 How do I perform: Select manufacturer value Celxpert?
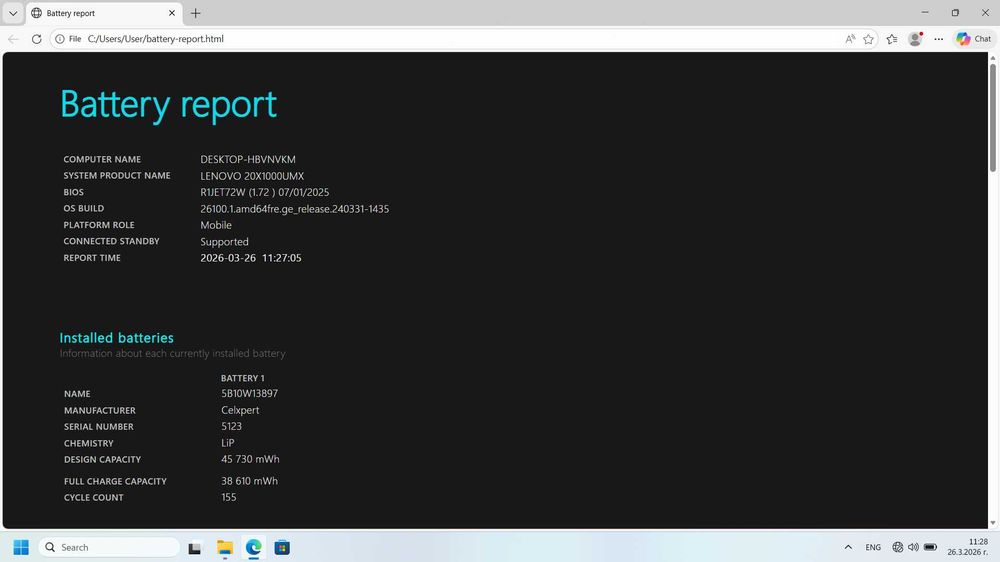(240, 410)
